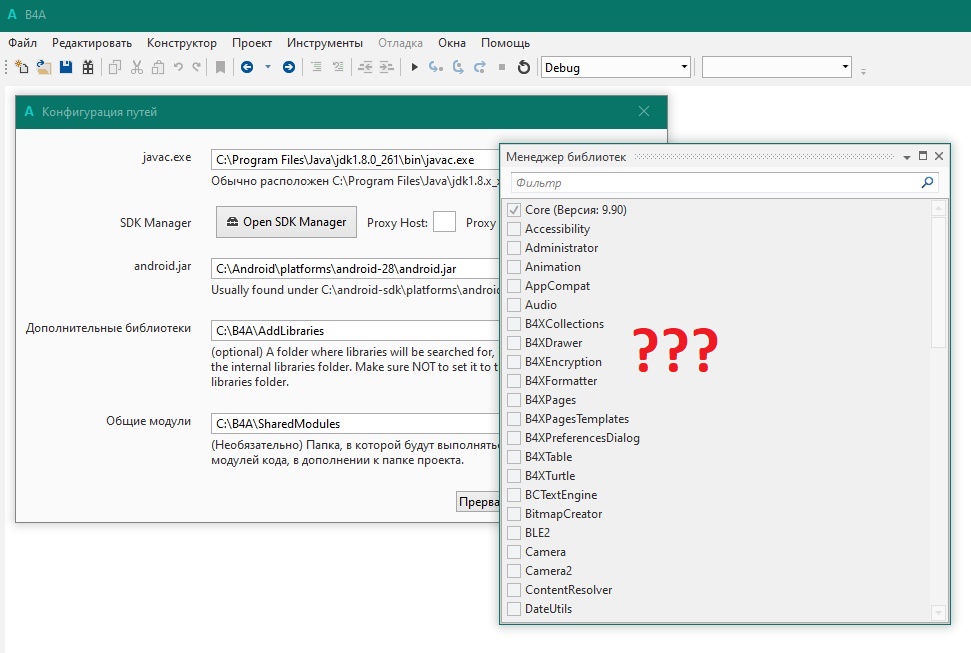Enable the Camera2 library checkbox

click(514, 571)
